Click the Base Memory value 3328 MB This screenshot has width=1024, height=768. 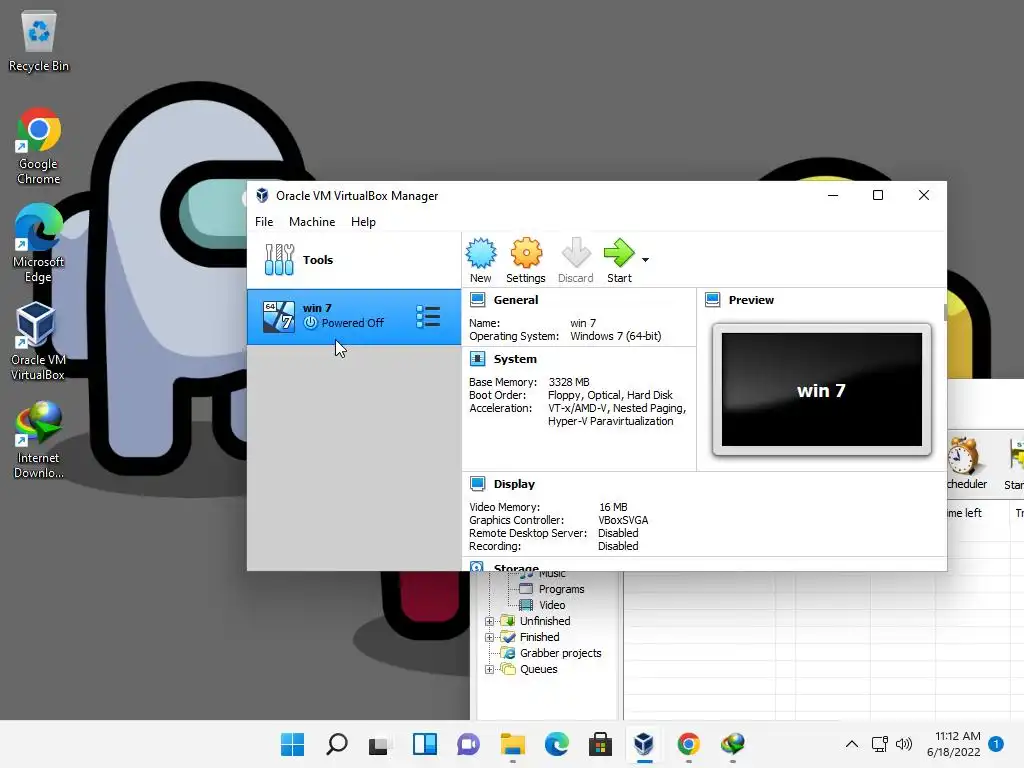pos(569,382)
